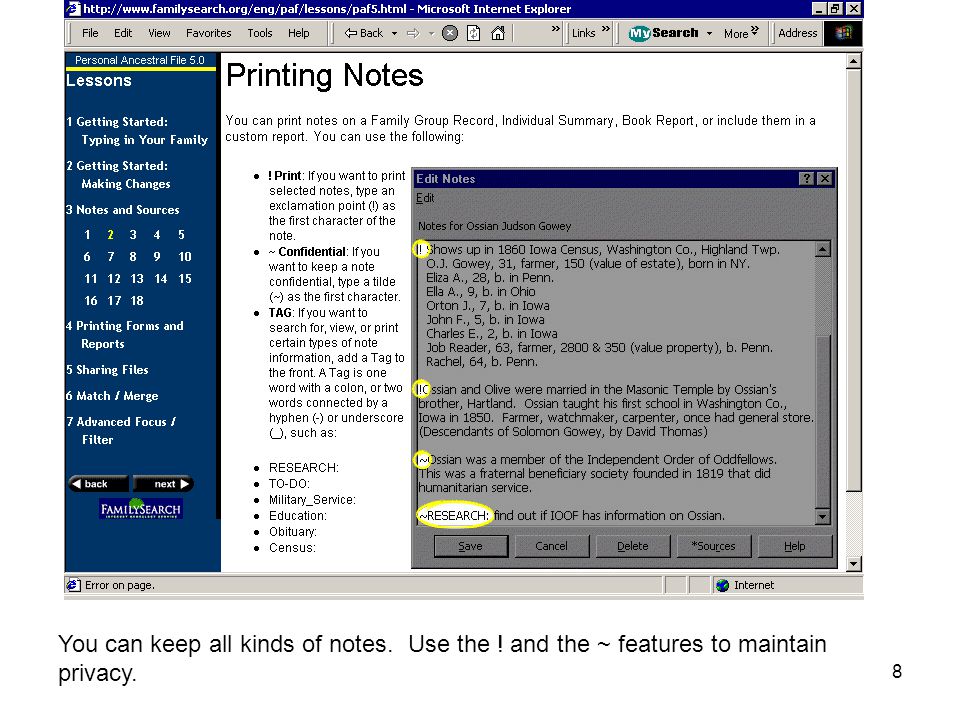Image resolution: width=960 pixels, height=720 pixels.
Task: Go to Notes and Sources page 18
Action: pyautogui.click(x=137, y=301)
